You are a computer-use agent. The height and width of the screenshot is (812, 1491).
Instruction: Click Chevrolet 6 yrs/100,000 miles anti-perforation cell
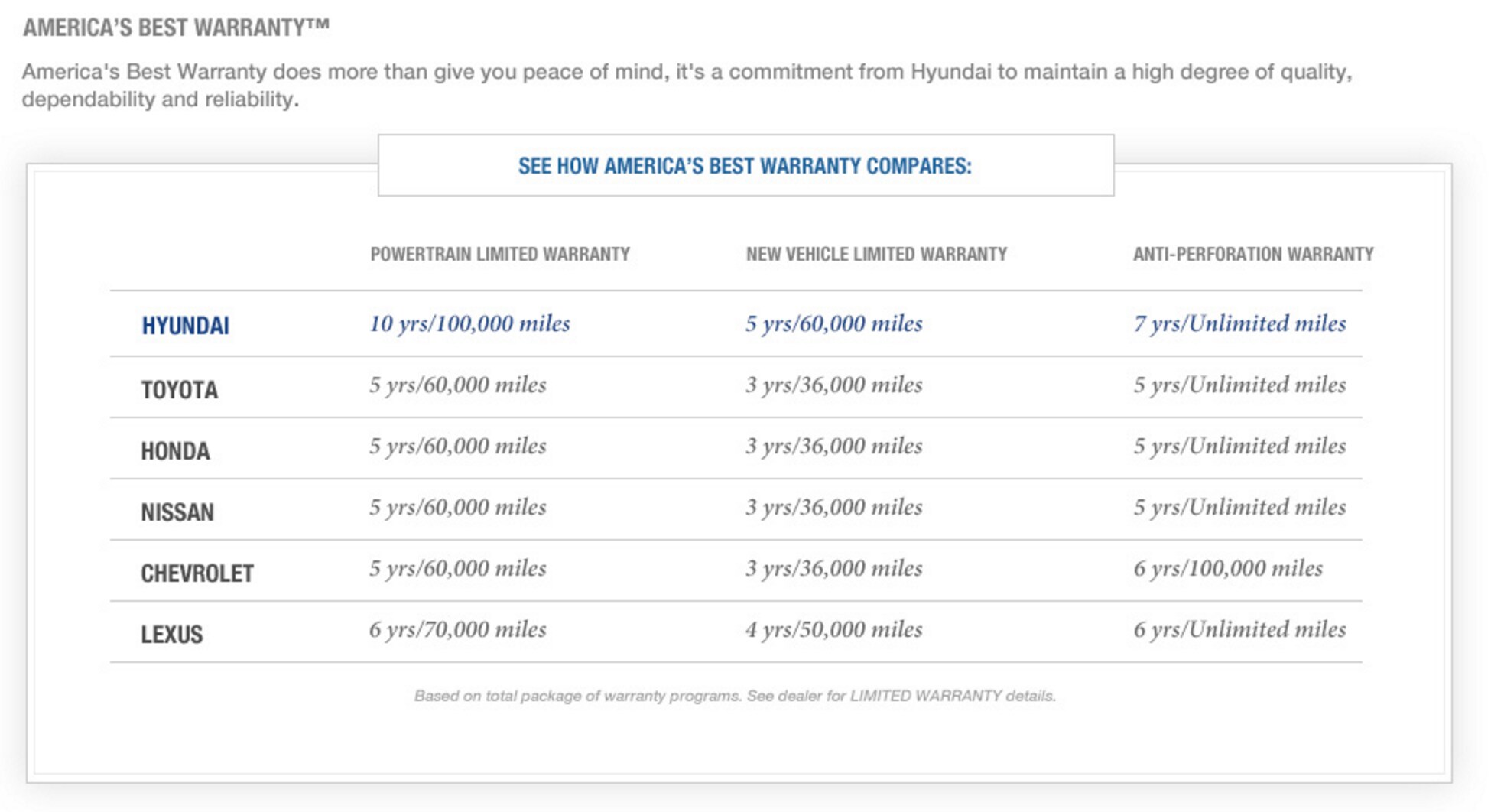point(1227,568)
